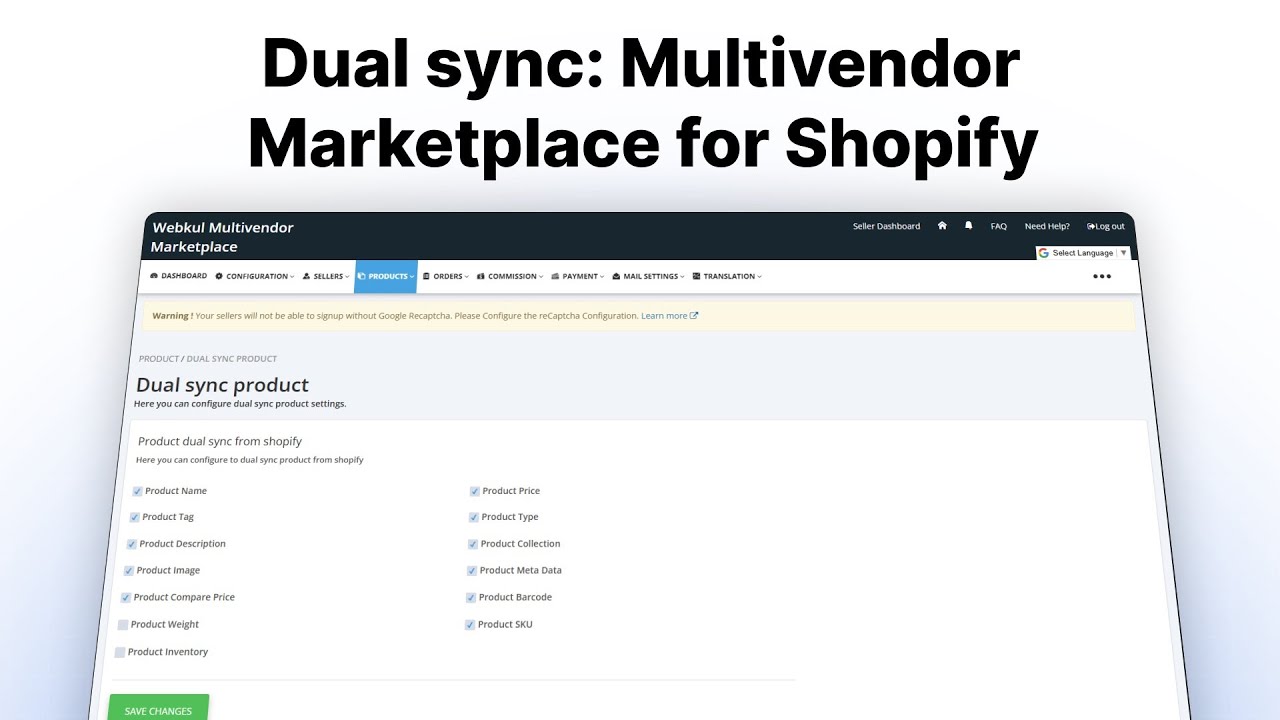Follow the Learn more link
Screen dimensions: 1280x720
(664, 316)
